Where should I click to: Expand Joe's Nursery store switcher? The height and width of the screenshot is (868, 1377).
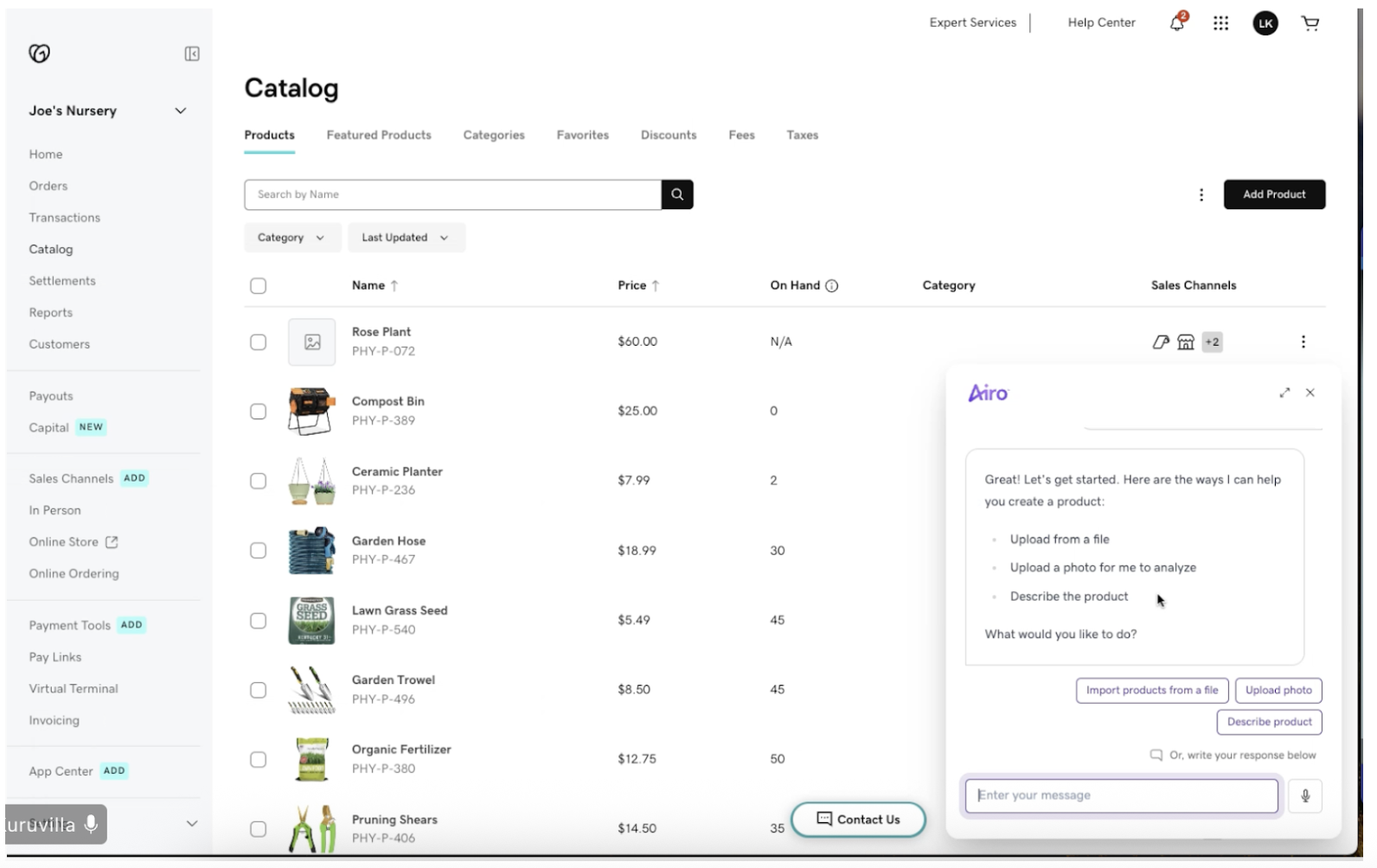click(x=180, y=111)
